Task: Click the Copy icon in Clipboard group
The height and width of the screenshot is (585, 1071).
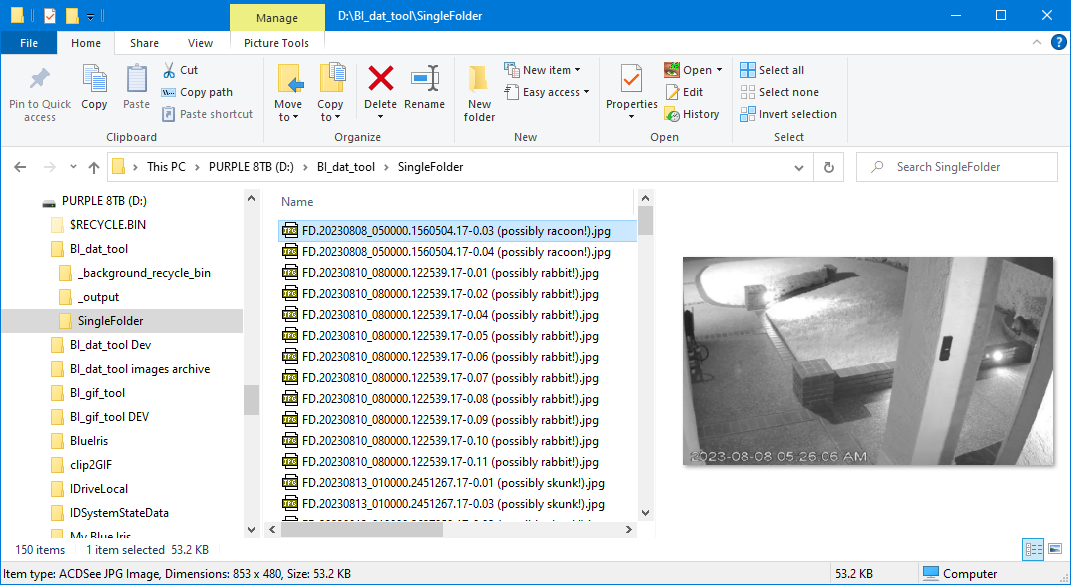Action: pyautogui.click(x=94, y=80)
